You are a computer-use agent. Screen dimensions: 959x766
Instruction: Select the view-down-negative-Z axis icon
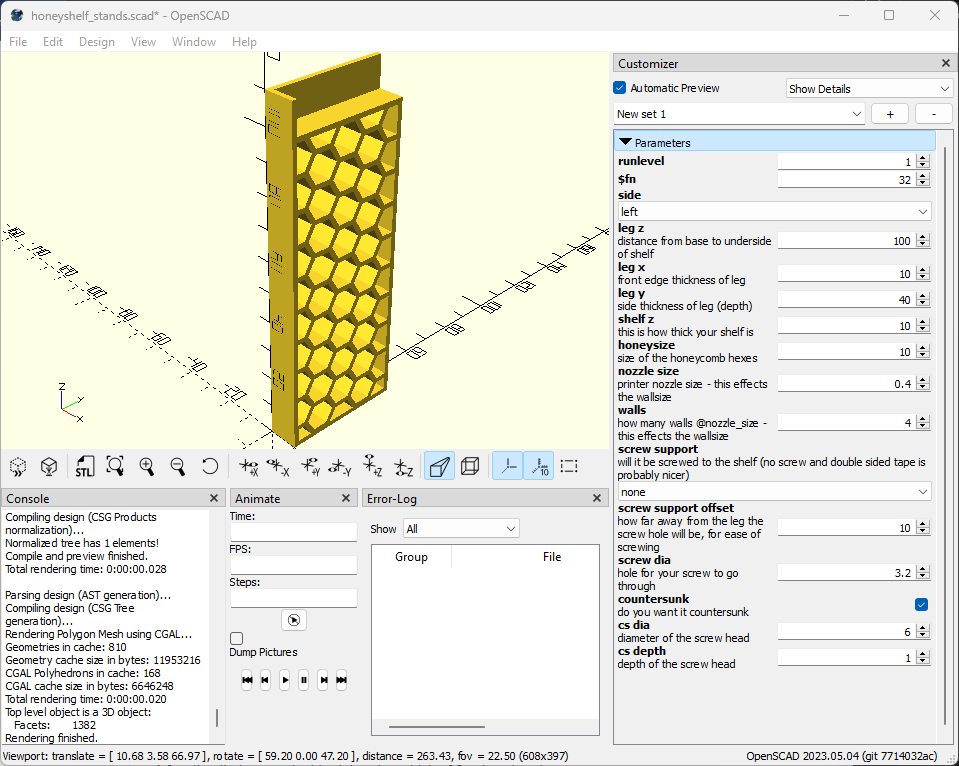404,466
